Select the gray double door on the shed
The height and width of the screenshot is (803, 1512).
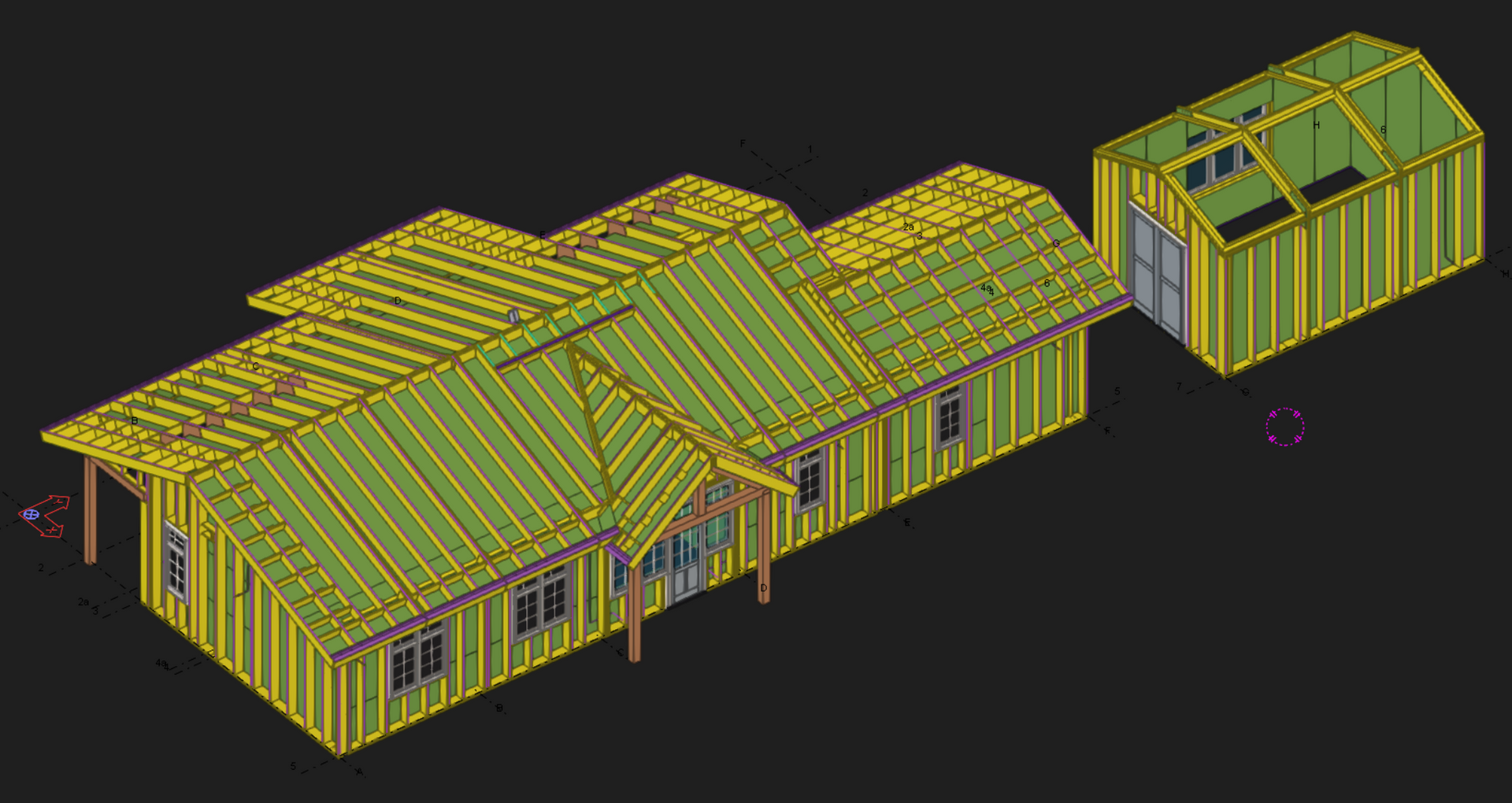point(1158,271)
